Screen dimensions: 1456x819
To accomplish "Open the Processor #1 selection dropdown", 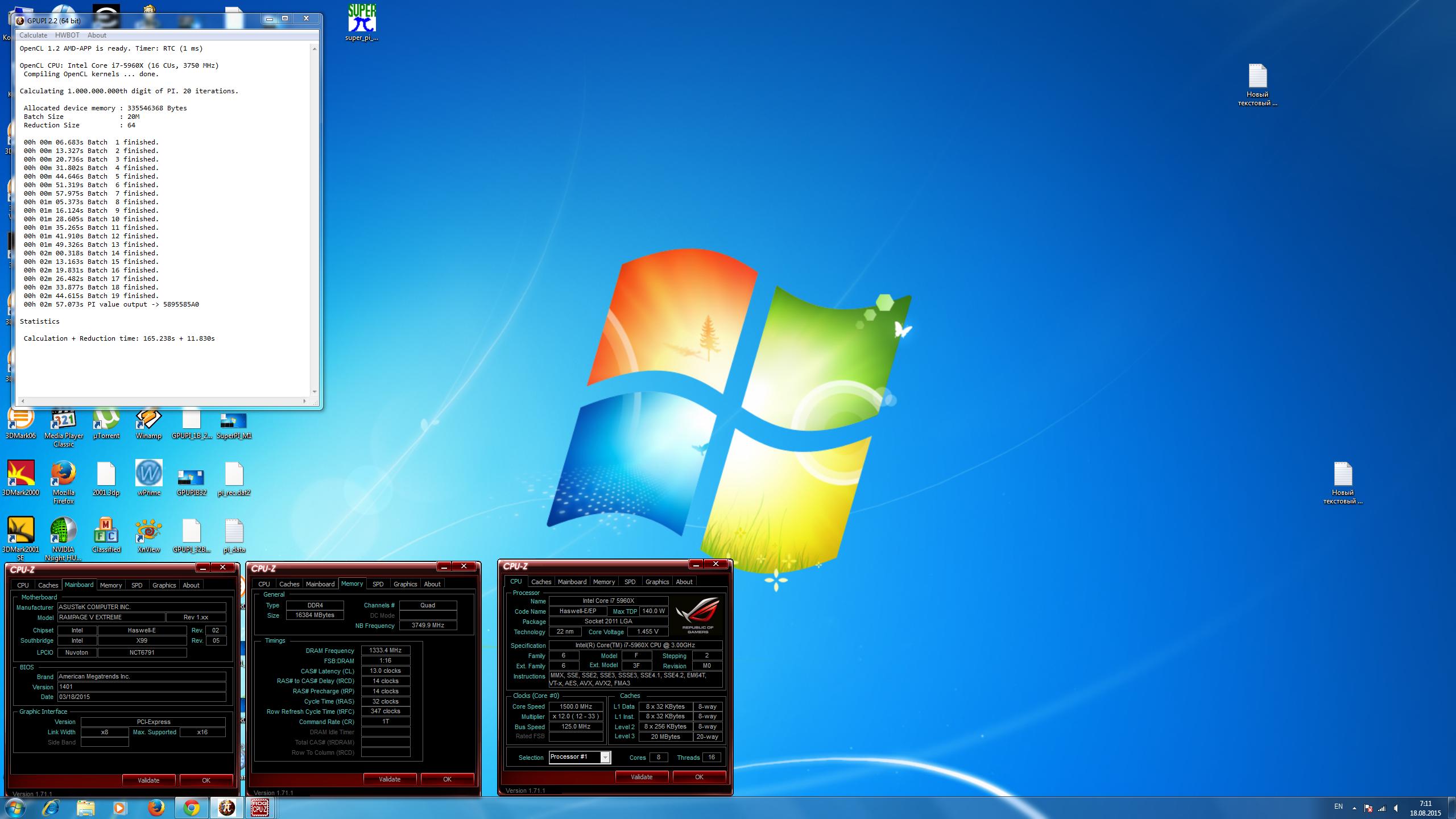I will 580,757.
